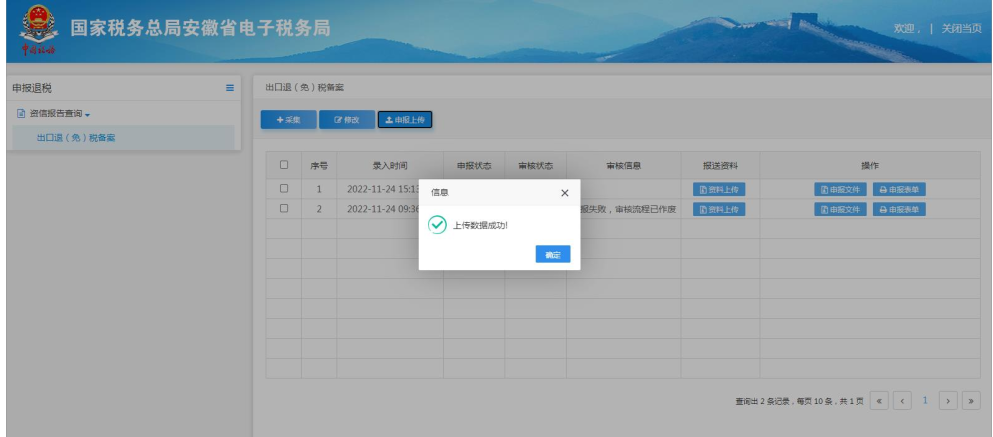Viewport: 993px width, 437px height.
Task: Click the 采集 plus button
Action: pyautogui.click(x=288, y=120)
